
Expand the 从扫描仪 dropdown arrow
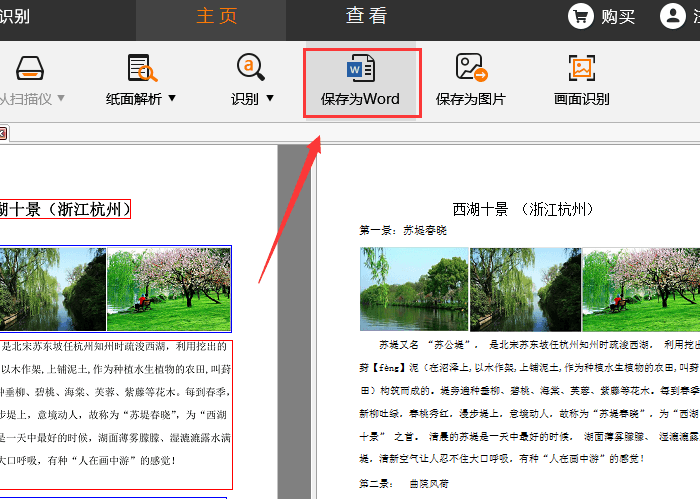[62, 99]
